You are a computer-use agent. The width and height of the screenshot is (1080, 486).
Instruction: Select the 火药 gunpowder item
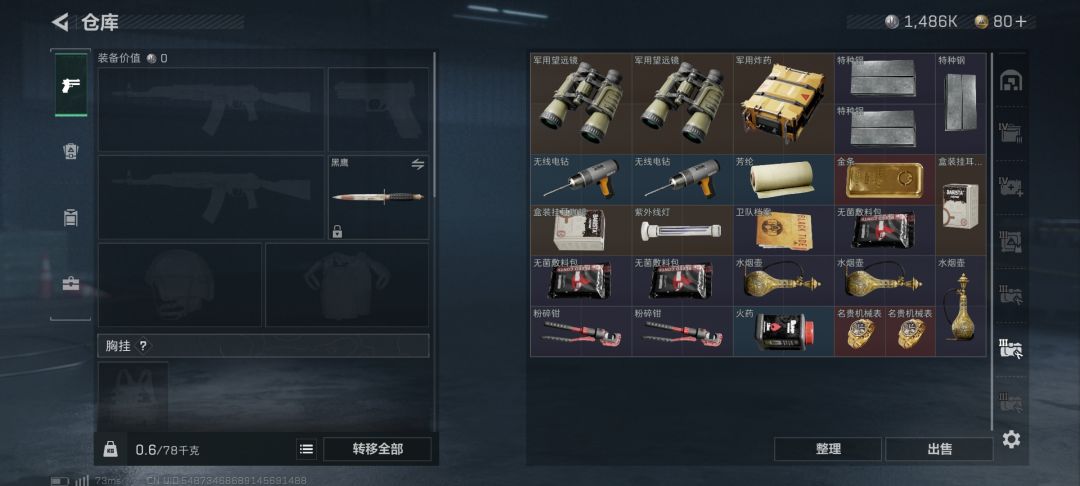click(783, 332)
